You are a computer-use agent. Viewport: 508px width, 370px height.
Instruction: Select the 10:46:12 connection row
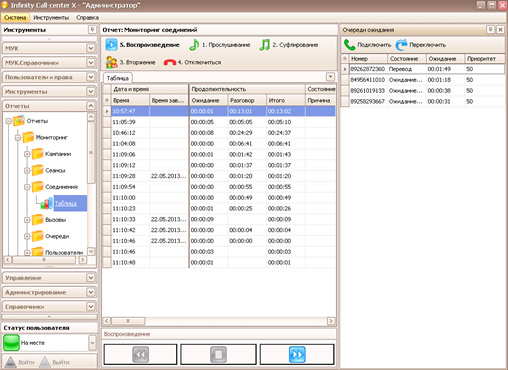(x=219, y=133)
